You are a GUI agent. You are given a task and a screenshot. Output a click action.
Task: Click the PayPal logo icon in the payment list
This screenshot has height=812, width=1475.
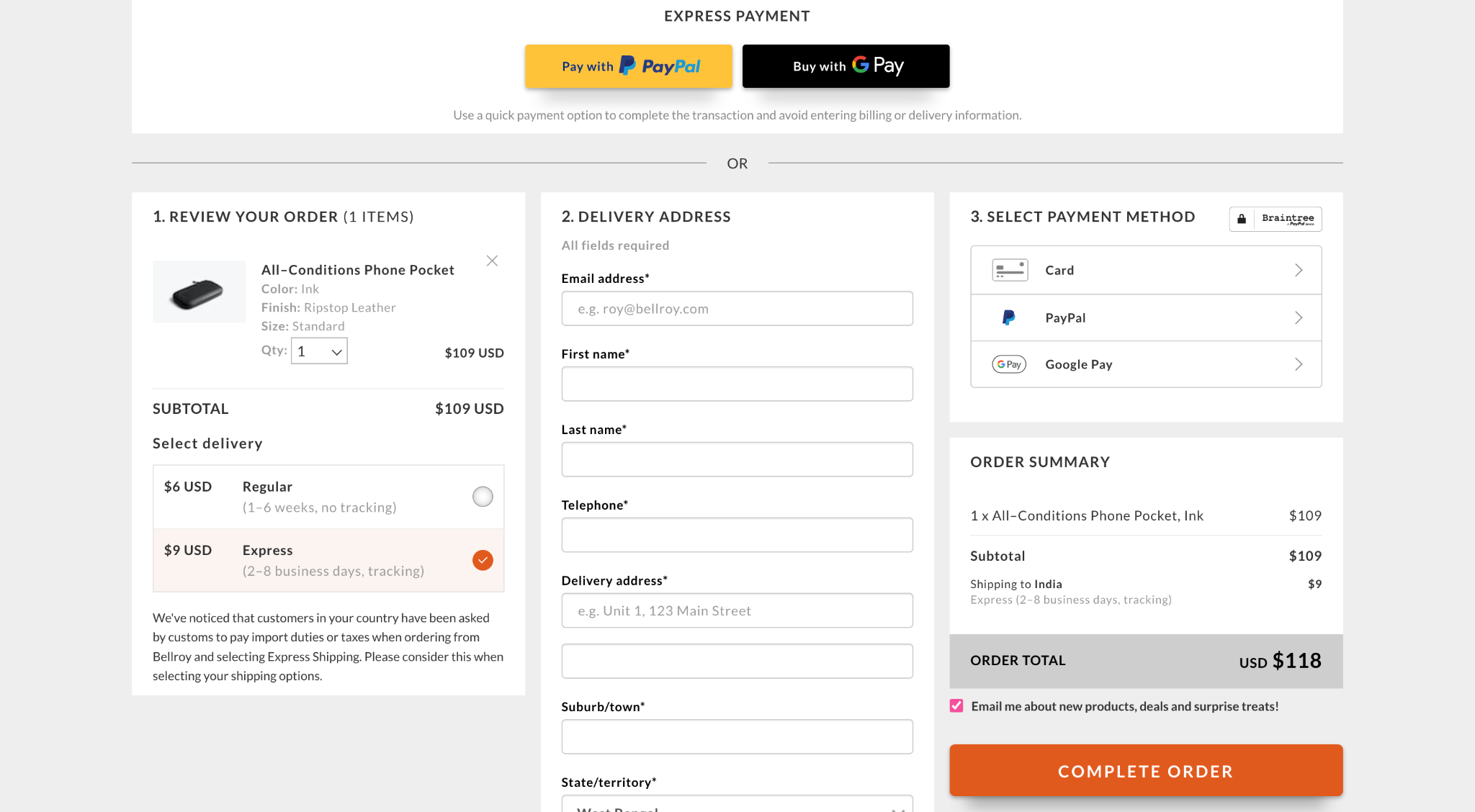(1009, 317)
